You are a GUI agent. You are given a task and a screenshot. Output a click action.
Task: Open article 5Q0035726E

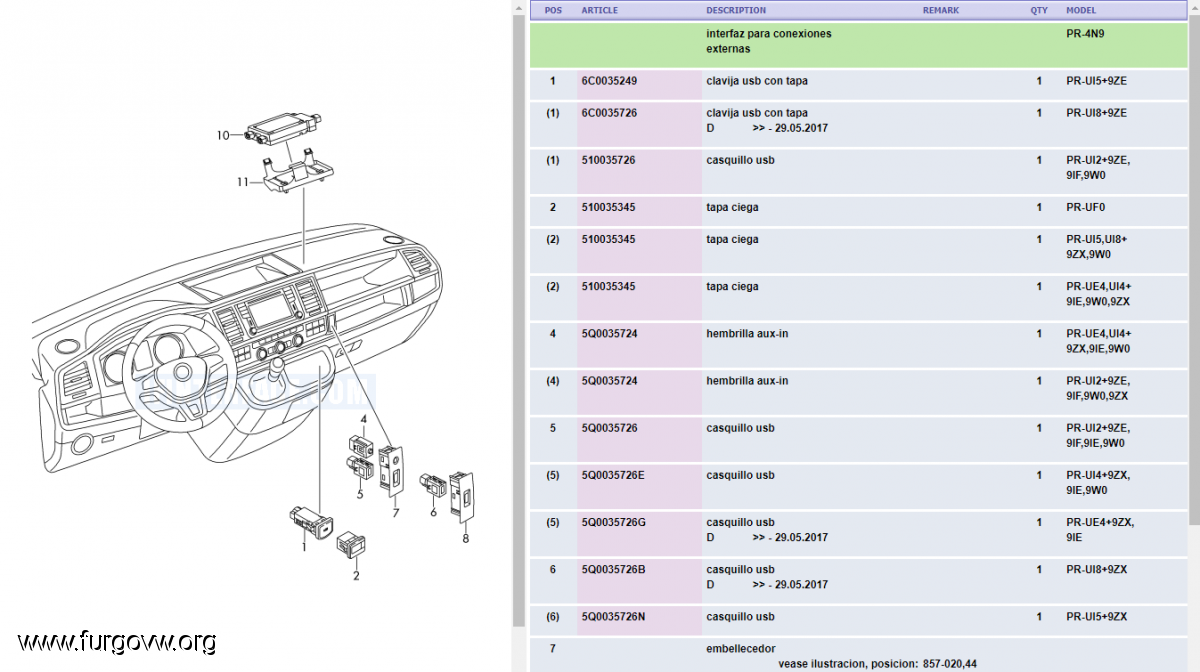(x=613, y=475)
